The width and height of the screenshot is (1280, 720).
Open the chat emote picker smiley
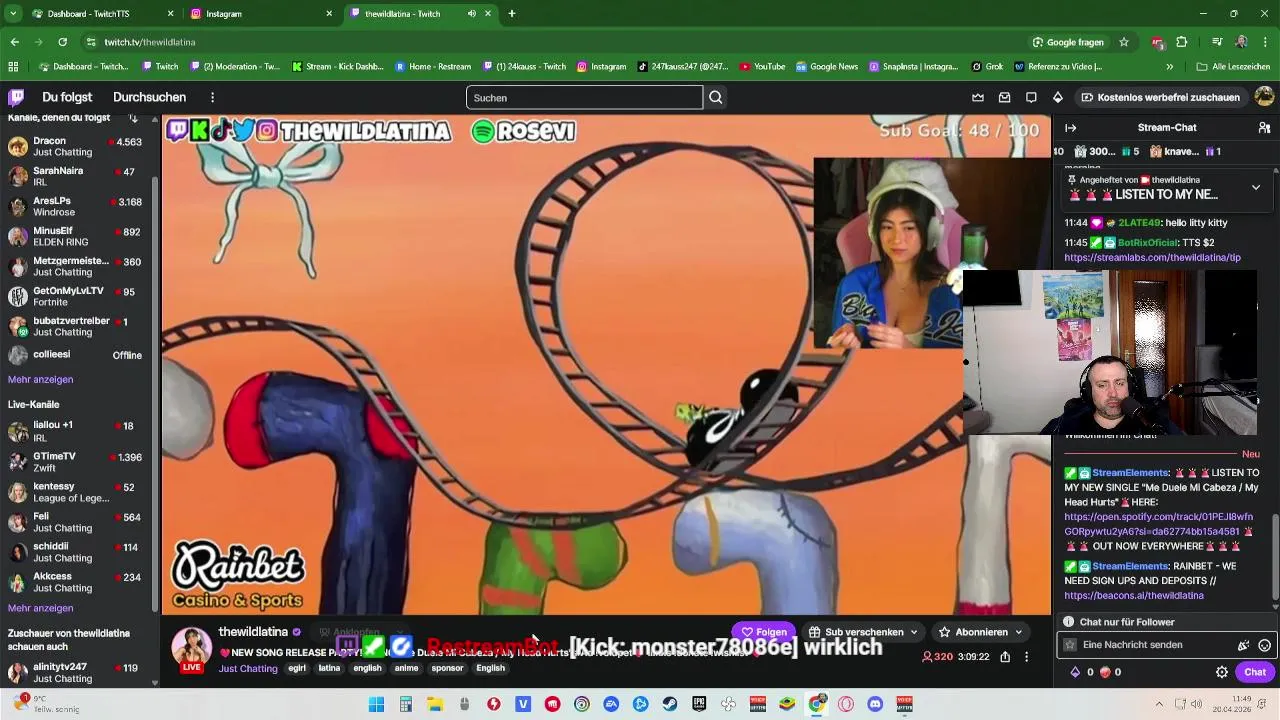click(1264, 645)
